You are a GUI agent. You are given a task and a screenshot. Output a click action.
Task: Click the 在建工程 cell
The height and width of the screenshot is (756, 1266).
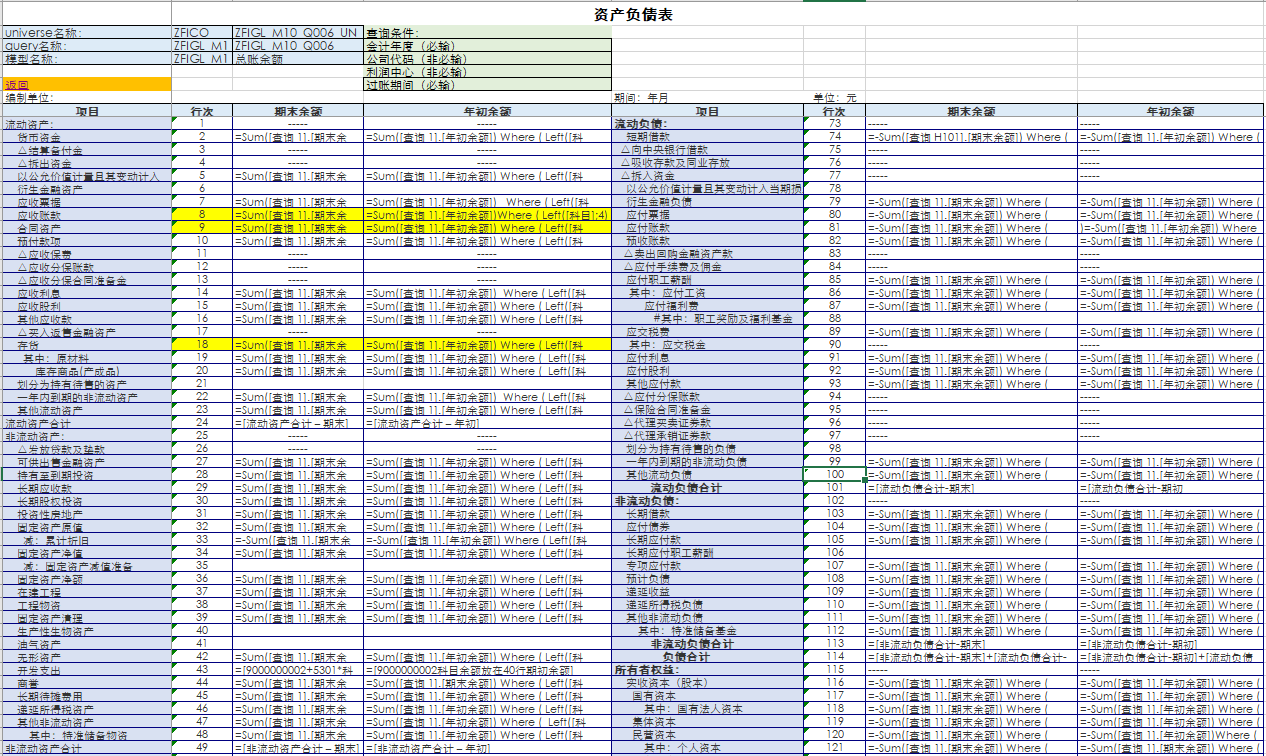tap(87, 592)
